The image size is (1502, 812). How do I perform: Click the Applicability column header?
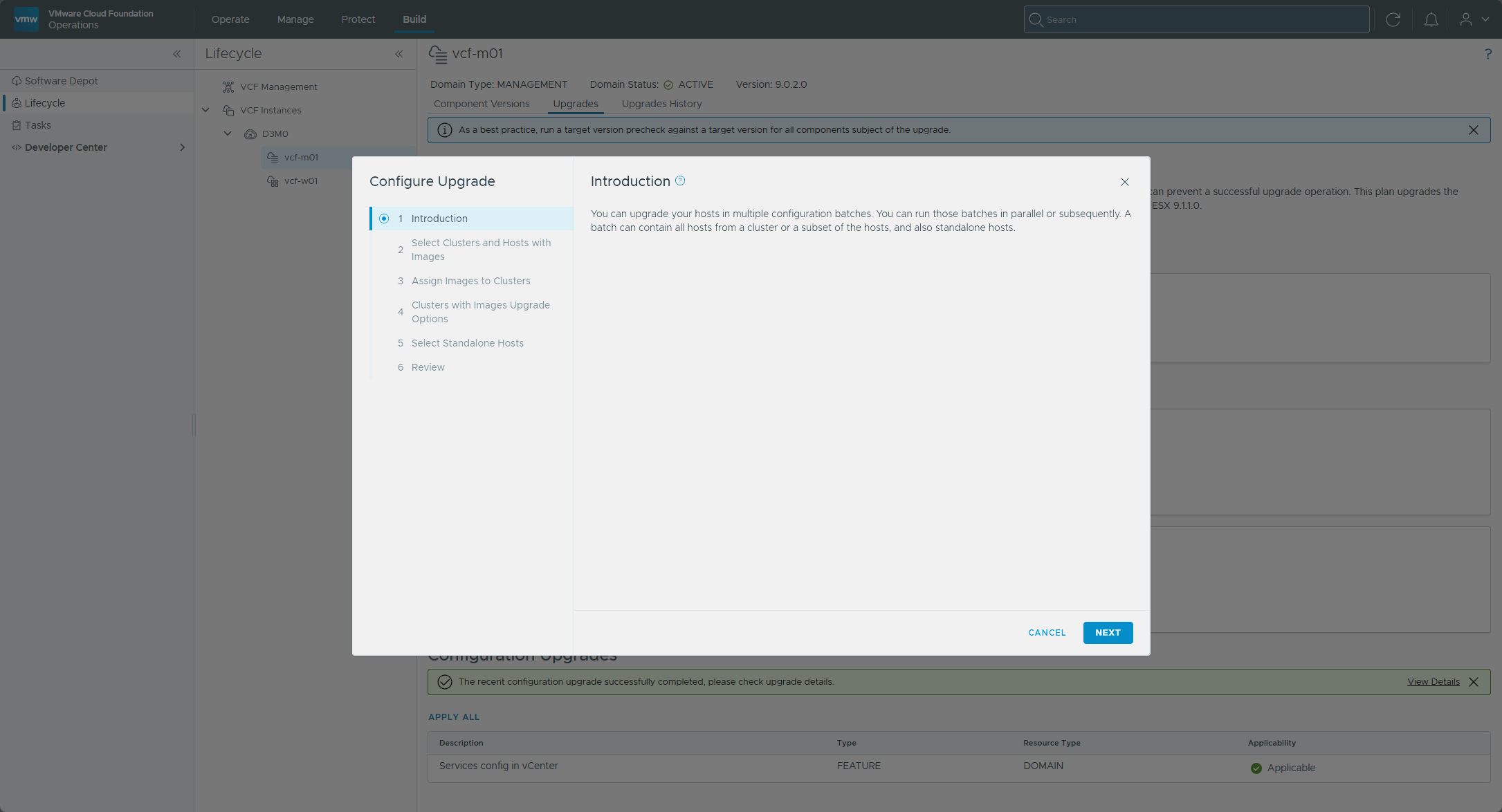tap(1272, 743)
